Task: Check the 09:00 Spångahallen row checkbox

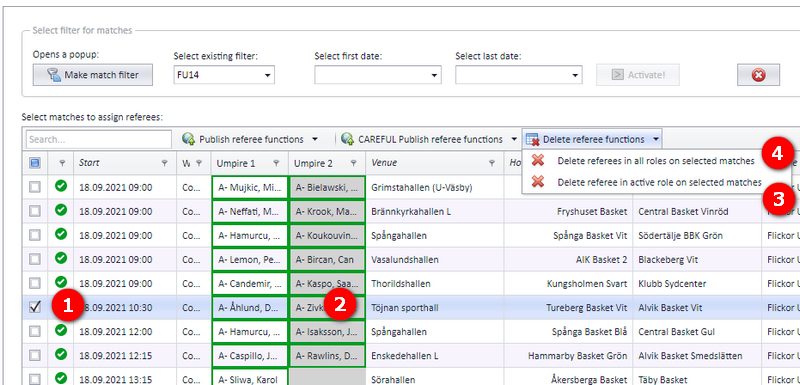Action: (x=35, y=236)
